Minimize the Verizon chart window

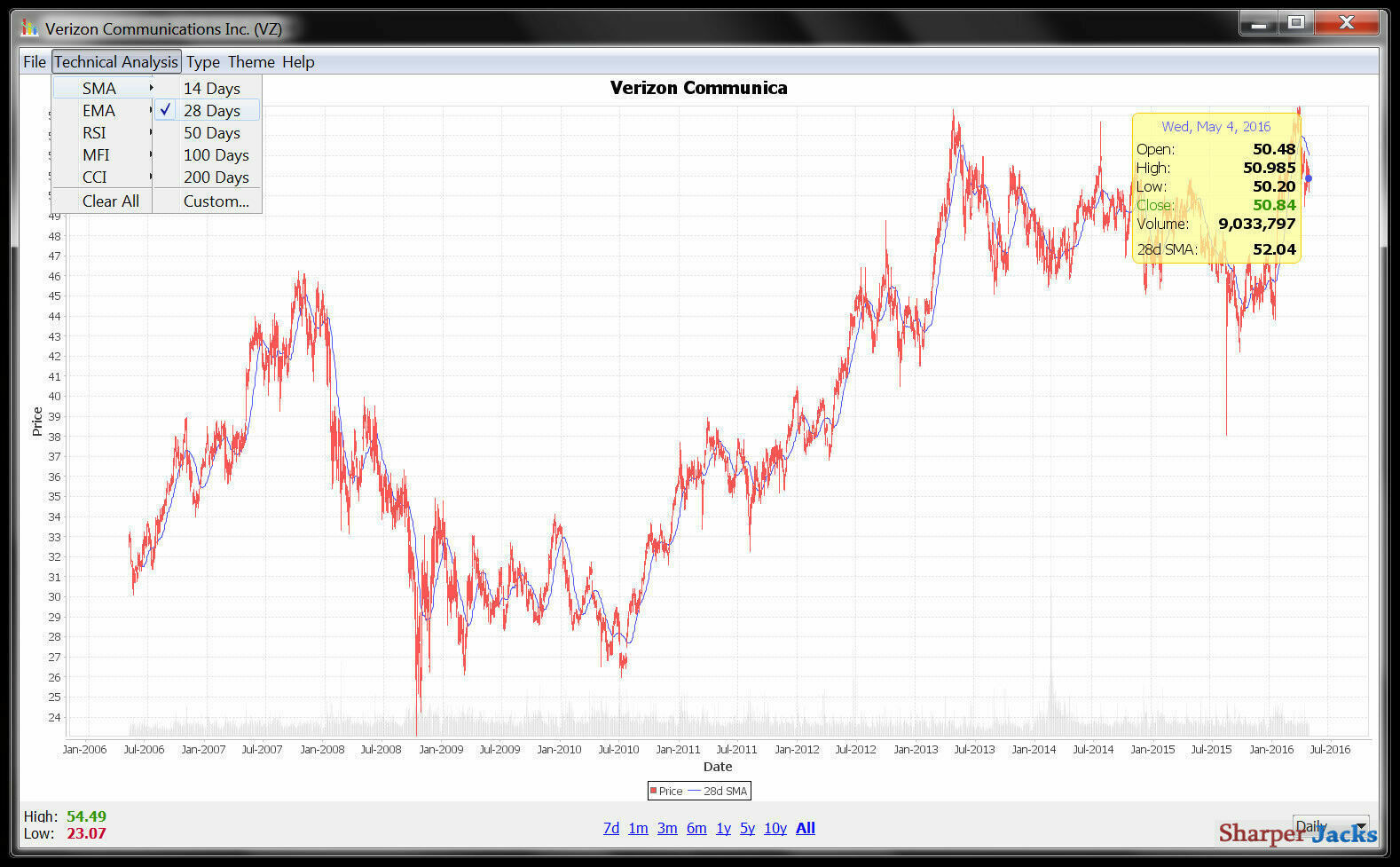1258,23
